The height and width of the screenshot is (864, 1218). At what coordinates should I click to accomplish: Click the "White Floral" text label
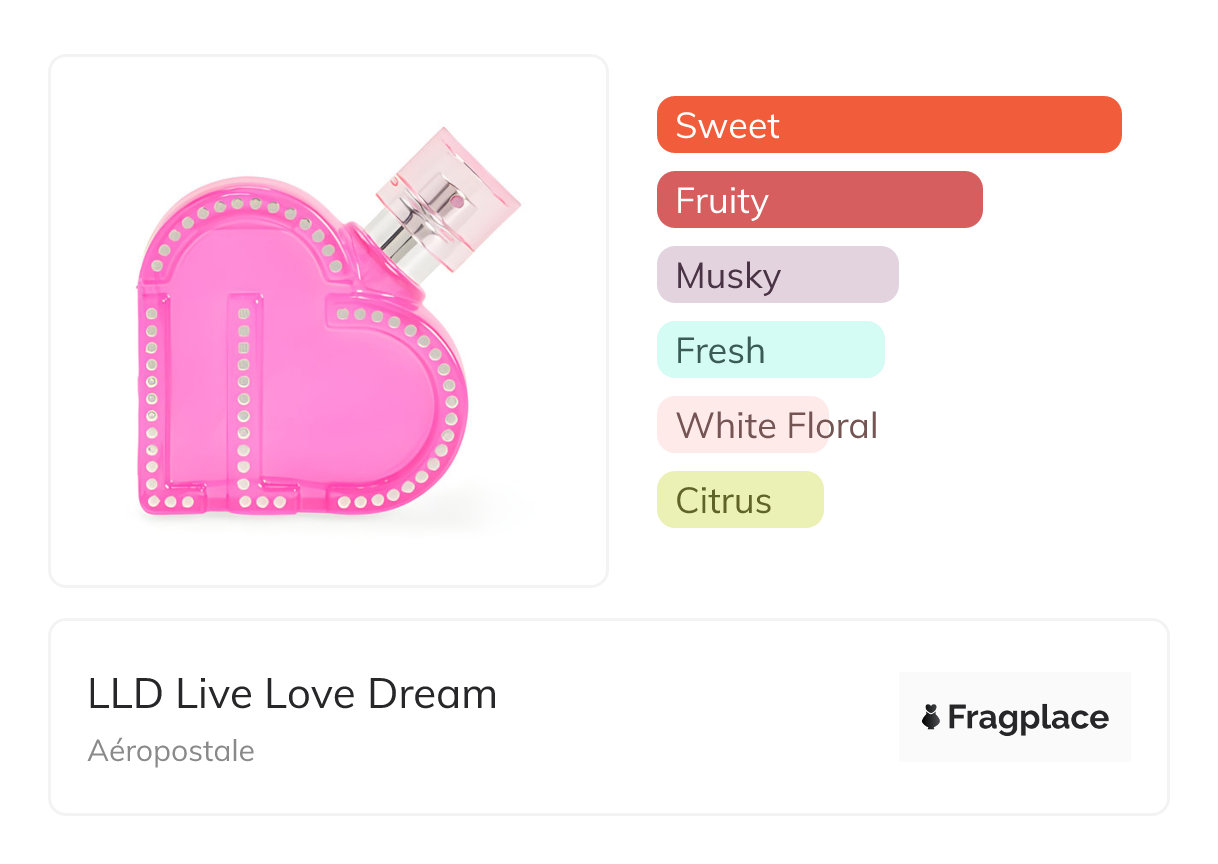(x=777, y=426)
